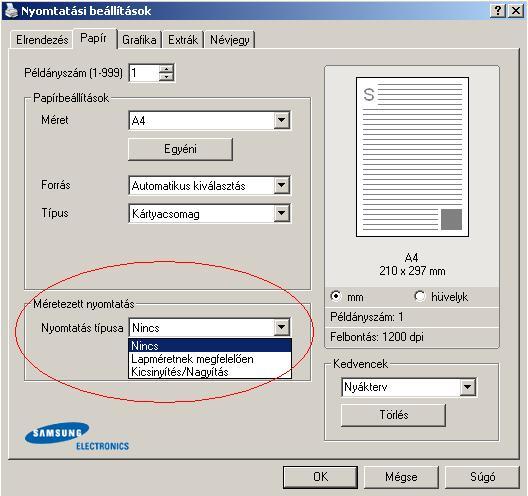Collapse the Nyomtatás típusa dropdown arrow
The height and width of the screenshot is (496, 528).
(x=282, y=327)
